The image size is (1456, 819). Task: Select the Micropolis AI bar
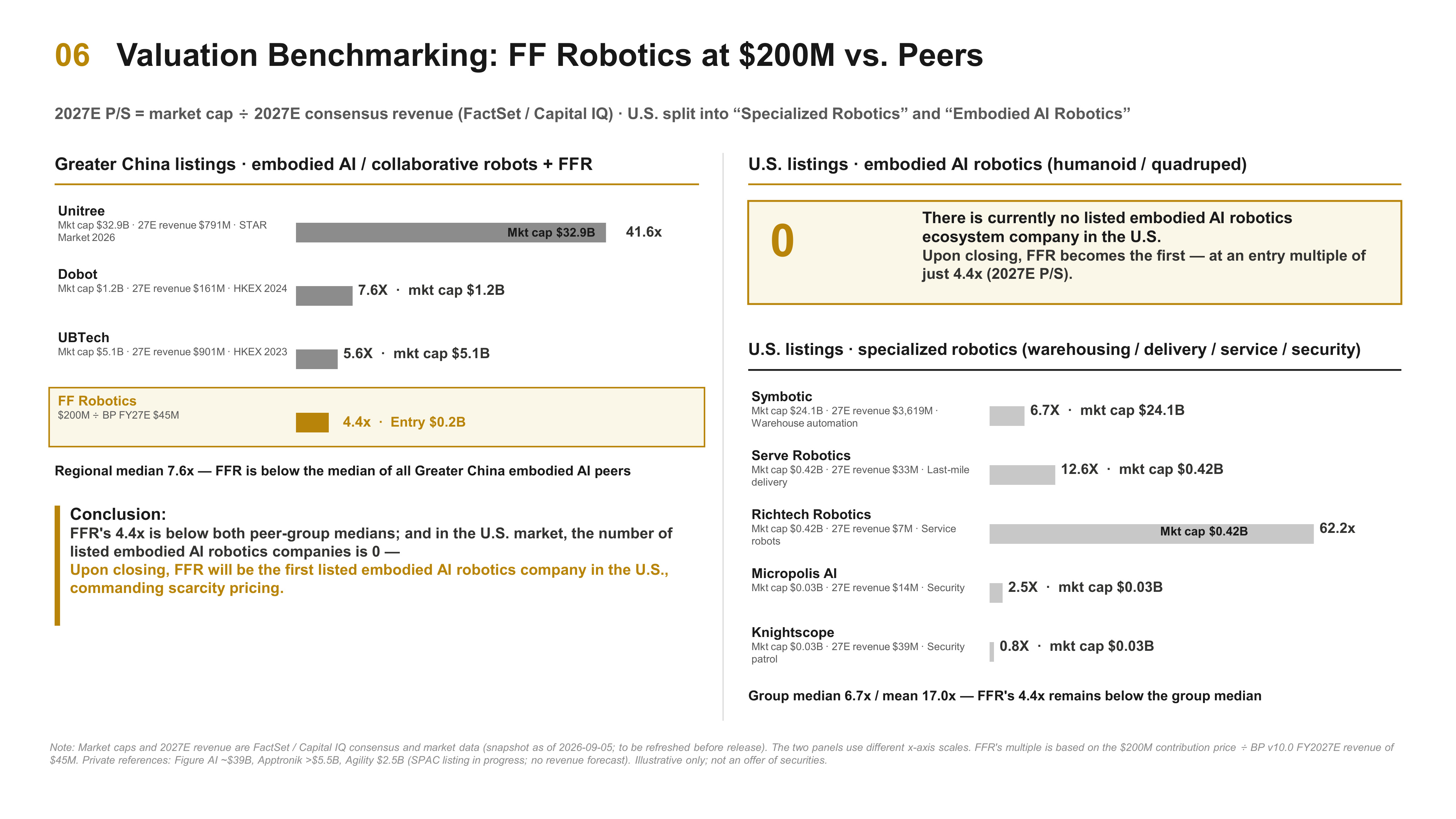[x=996, y=592]
